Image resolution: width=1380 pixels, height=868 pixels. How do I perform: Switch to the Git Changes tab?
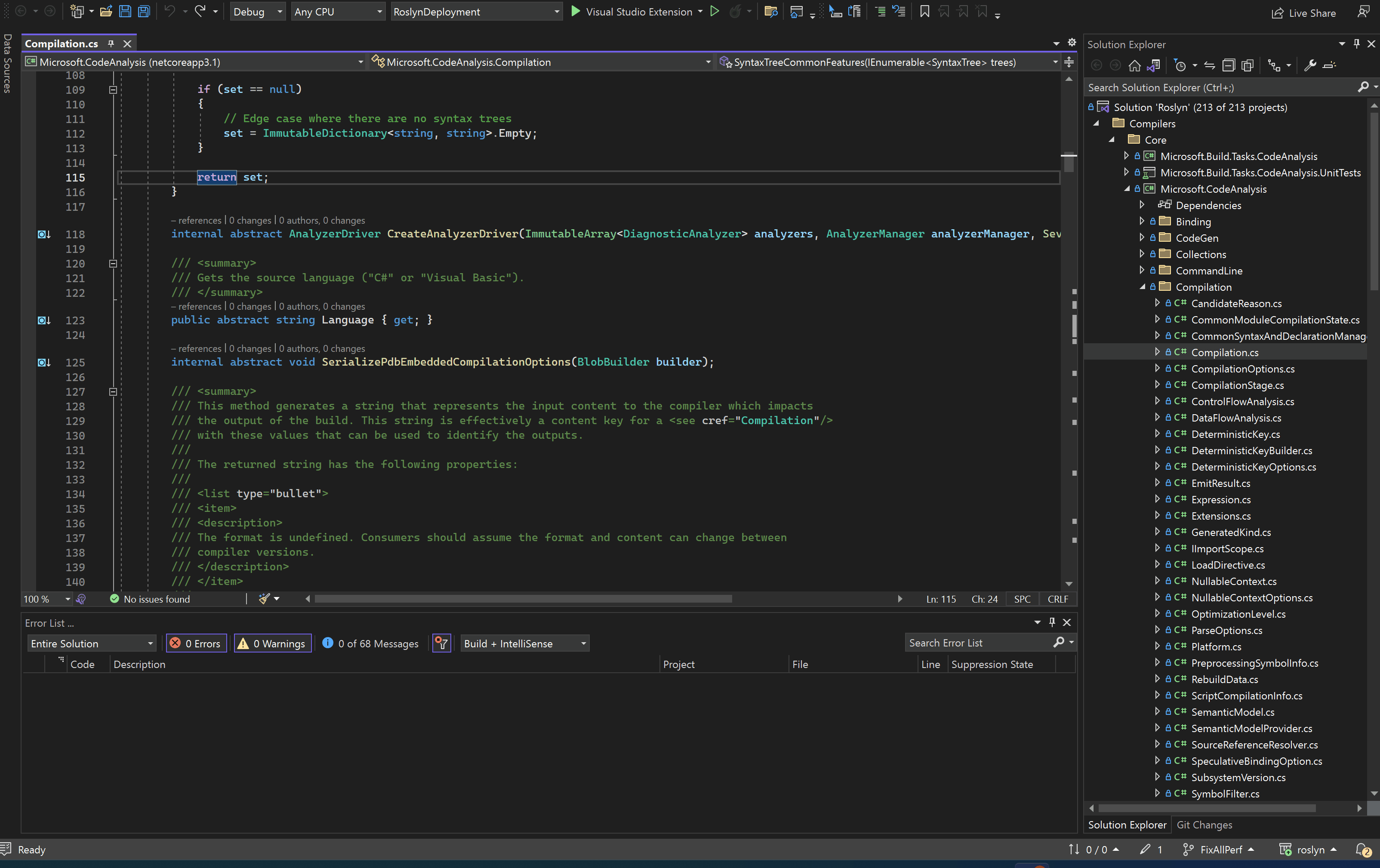pos(1204,825)
